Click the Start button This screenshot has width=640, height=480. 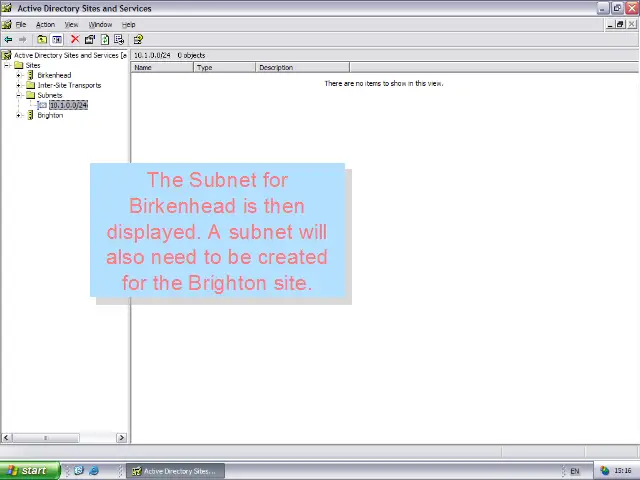point(30,471)
